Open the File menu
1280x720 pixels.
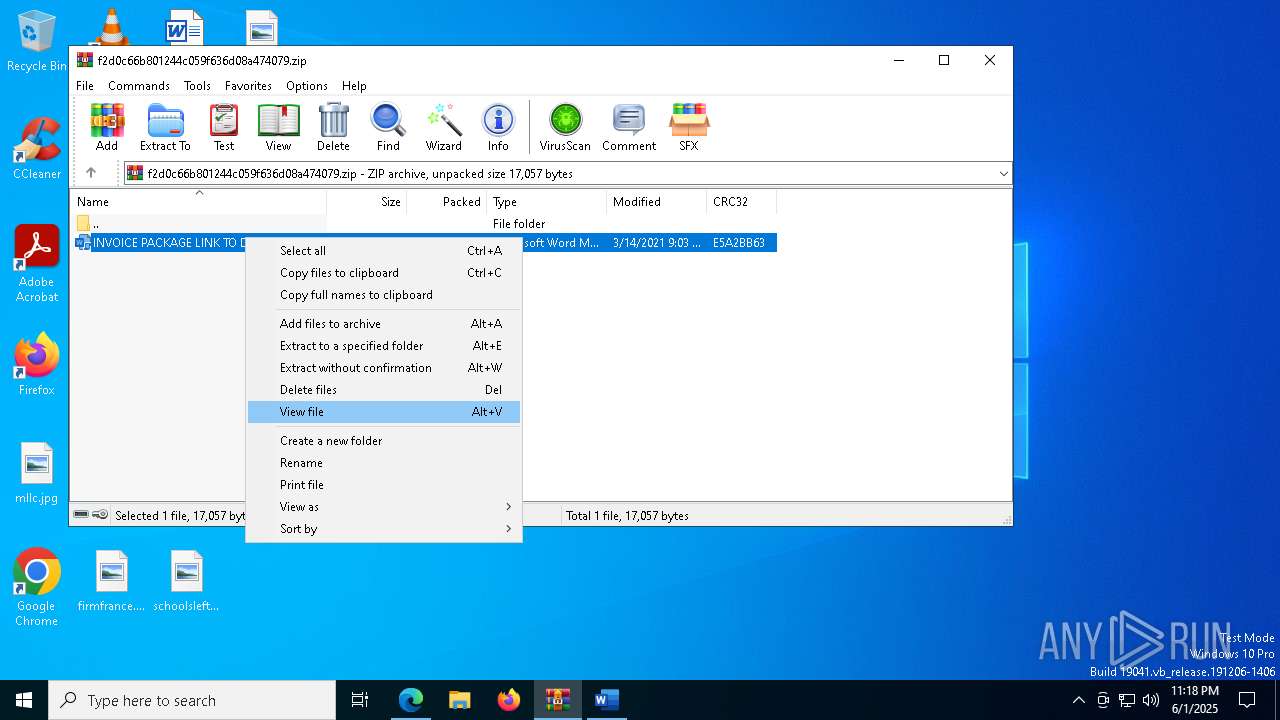click(x=85, y=86)
